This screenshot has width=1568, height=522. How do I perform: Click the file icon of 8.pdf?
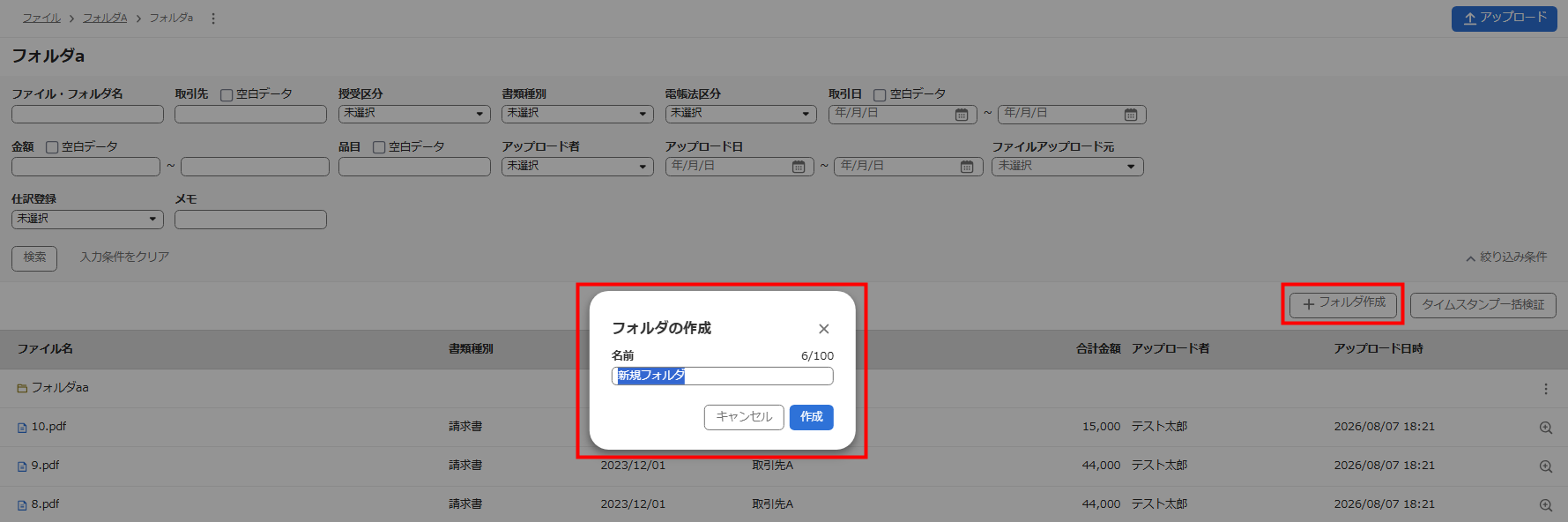tap(22, 505)
